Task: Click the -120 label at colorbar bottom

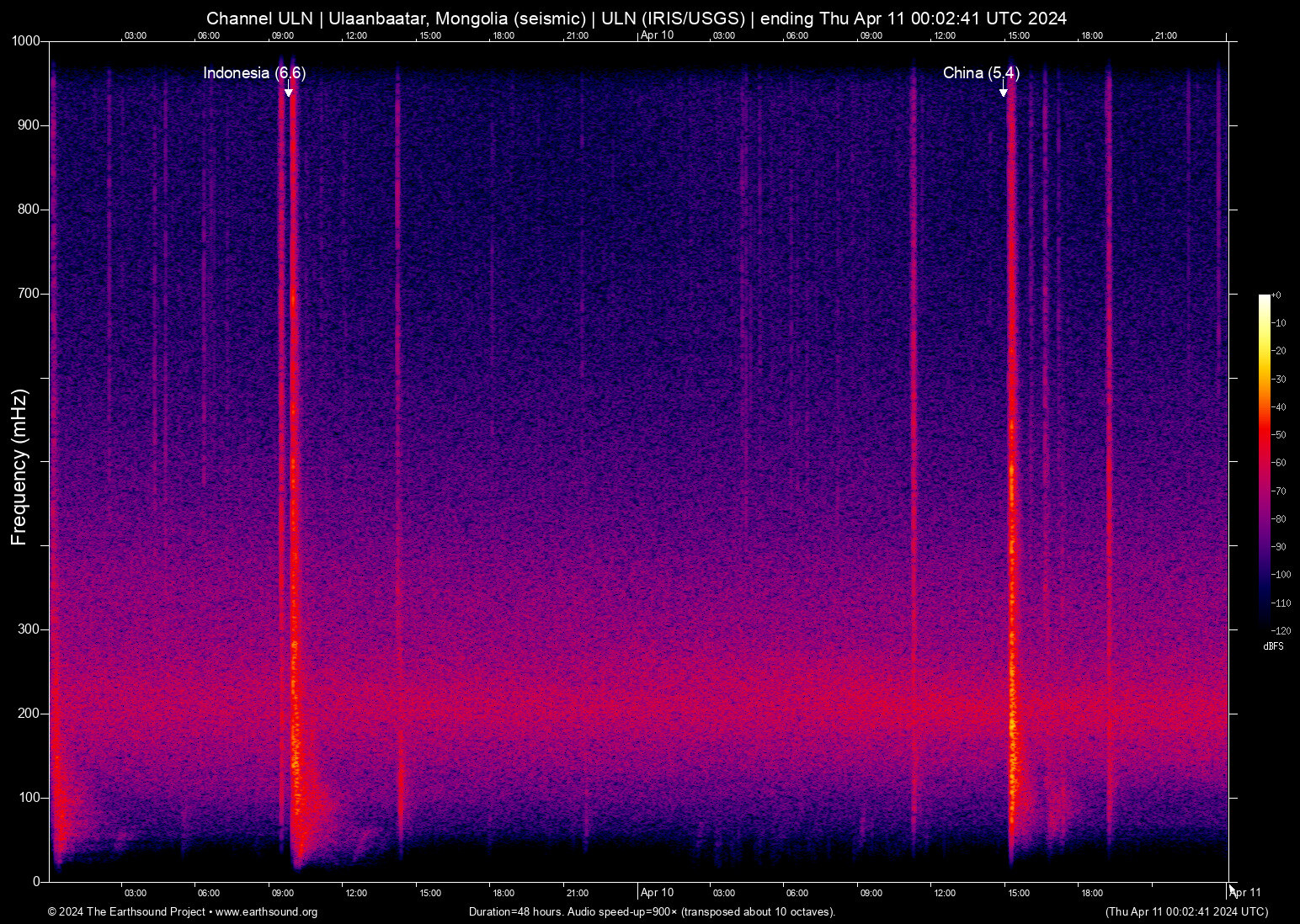Action: (1282, 629)
